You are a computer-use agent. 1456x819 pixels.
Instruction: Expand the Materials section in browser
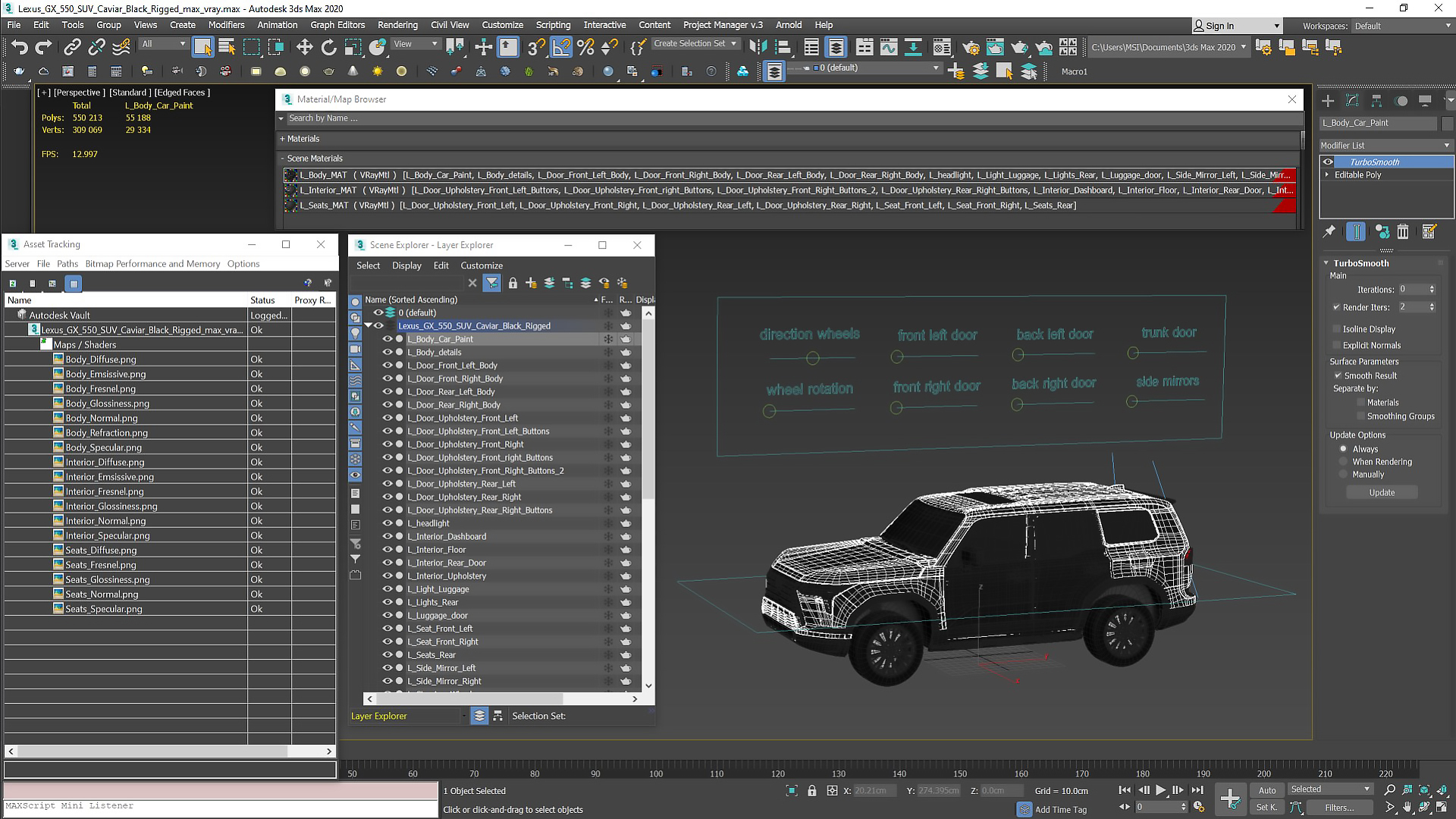(281, 139)
